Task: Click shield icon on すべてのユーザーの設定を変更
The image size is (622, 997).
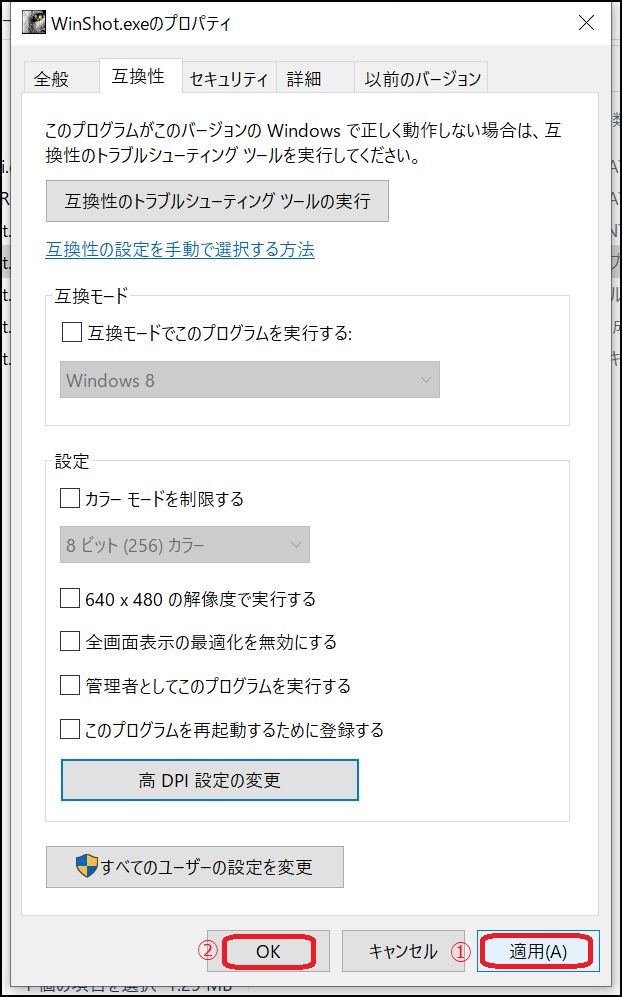Action: pyautogui.click(x=86, y=866)
